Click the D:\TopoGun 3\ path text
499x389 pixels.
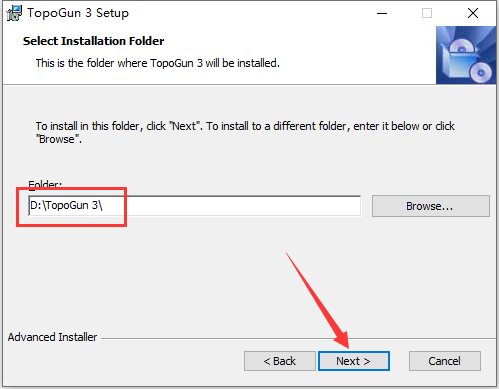point(66,205)
